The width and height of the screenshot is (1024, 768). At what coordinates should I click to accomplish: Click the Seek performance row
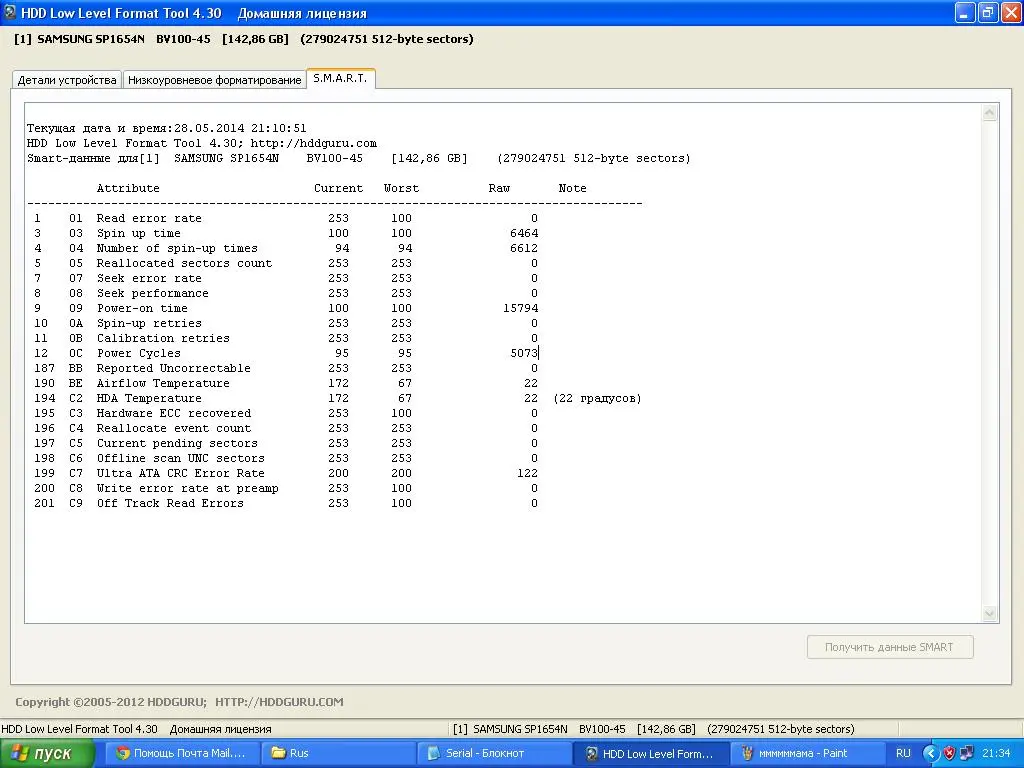tap(286, 293)
